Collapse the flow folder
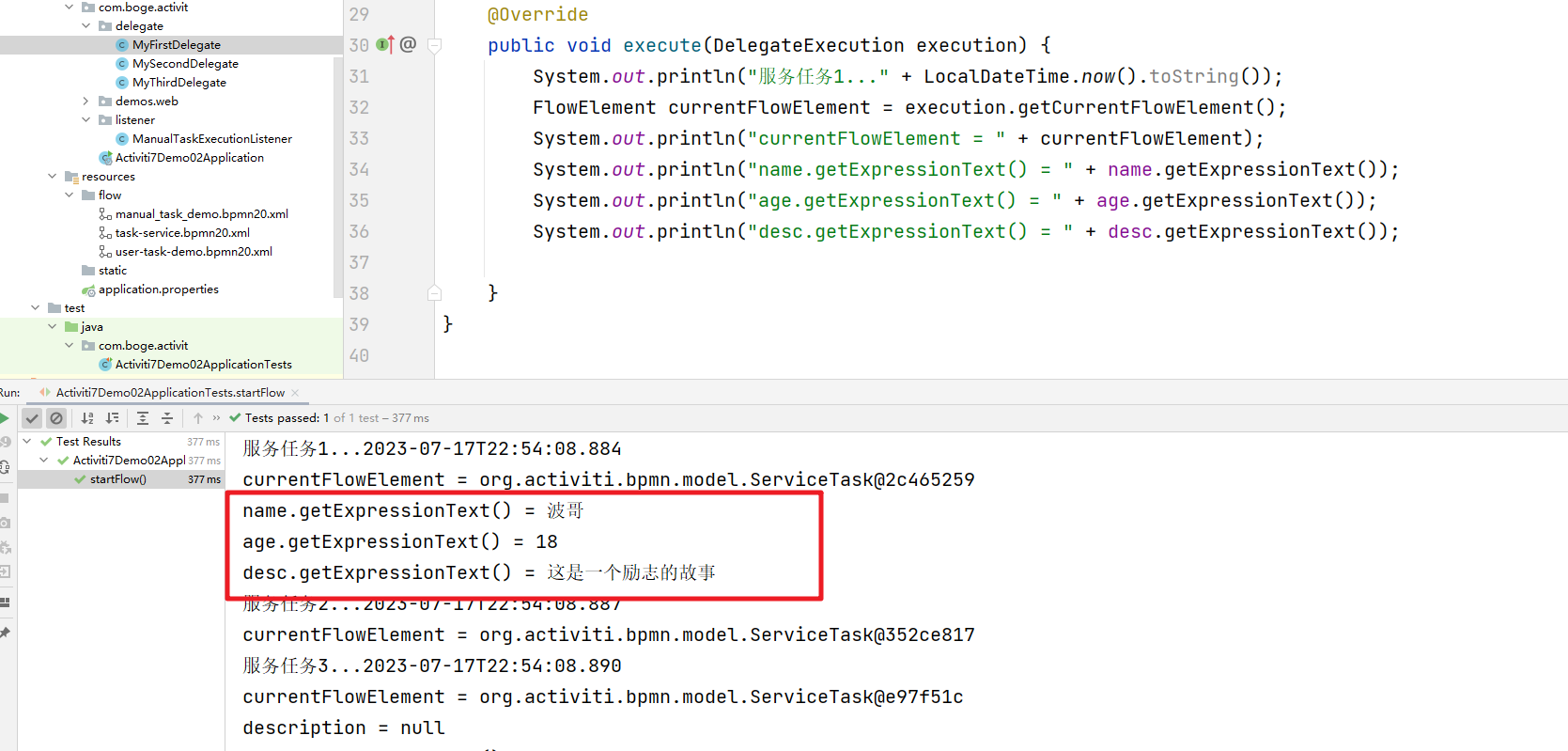Screen dimensions: 1568x751 [69, 196]
